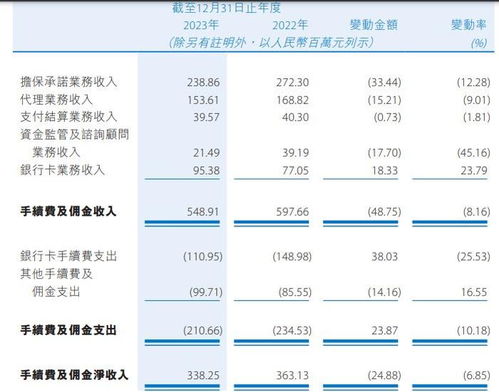Click the value 77.05
This screenshot has width=499, height=392.
295,171
